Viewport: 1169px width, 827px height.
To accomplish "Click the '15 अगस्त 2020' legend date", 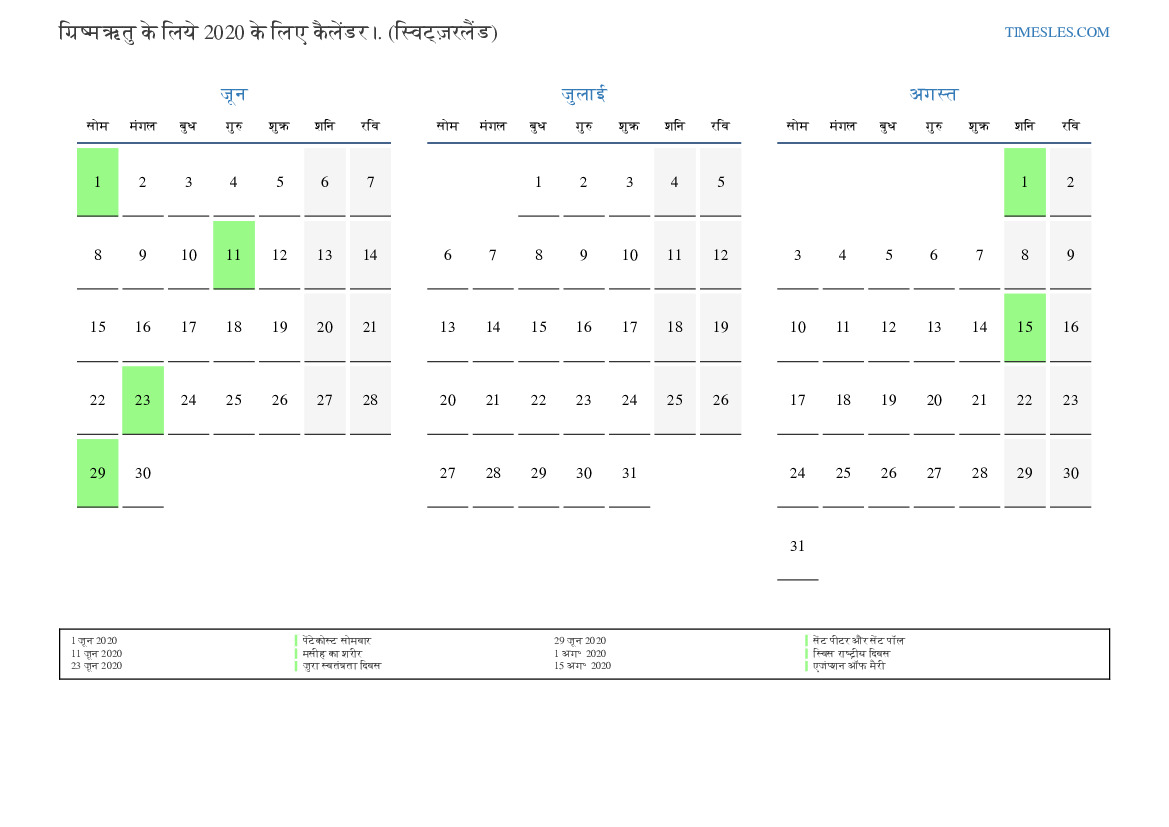I will pos(582,666).
